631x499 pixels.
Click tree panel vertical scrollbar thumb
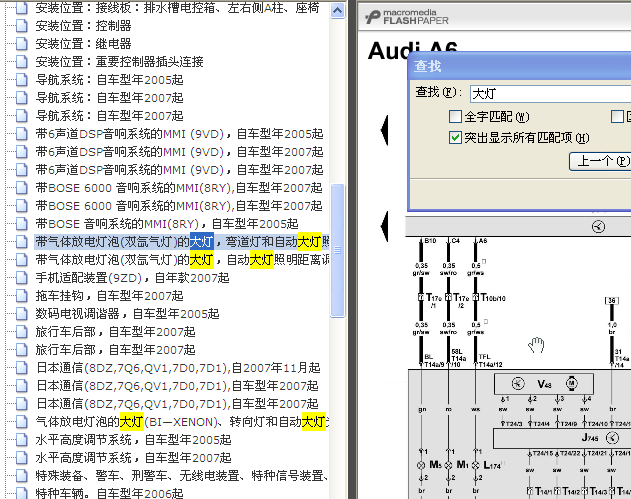[x=337, y=251]
